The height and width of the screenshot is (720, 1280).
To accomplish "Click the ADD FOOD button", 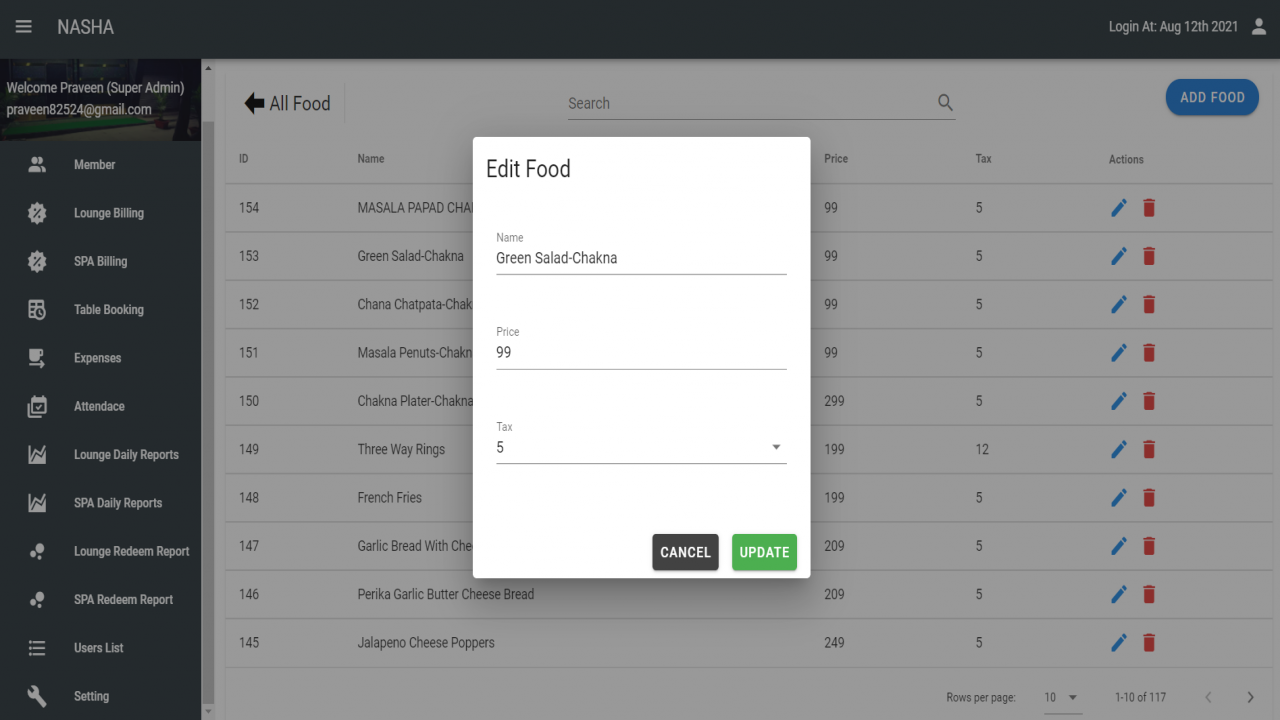I will (x=1212, y=97).
